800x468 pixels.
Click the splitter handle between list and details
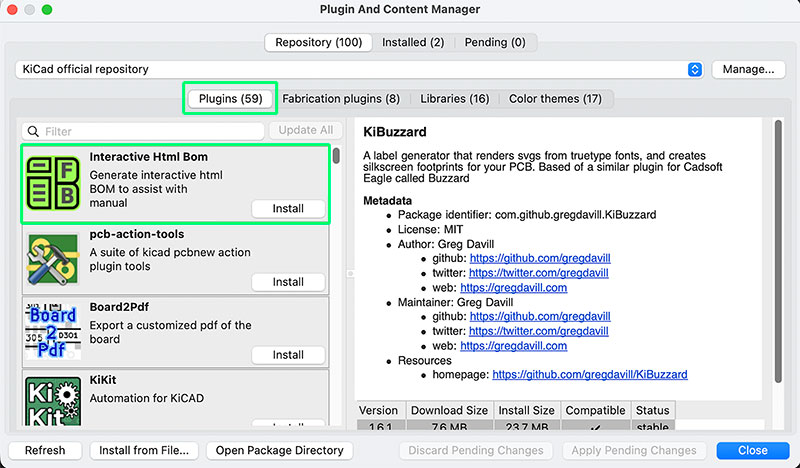pos(351,274)
